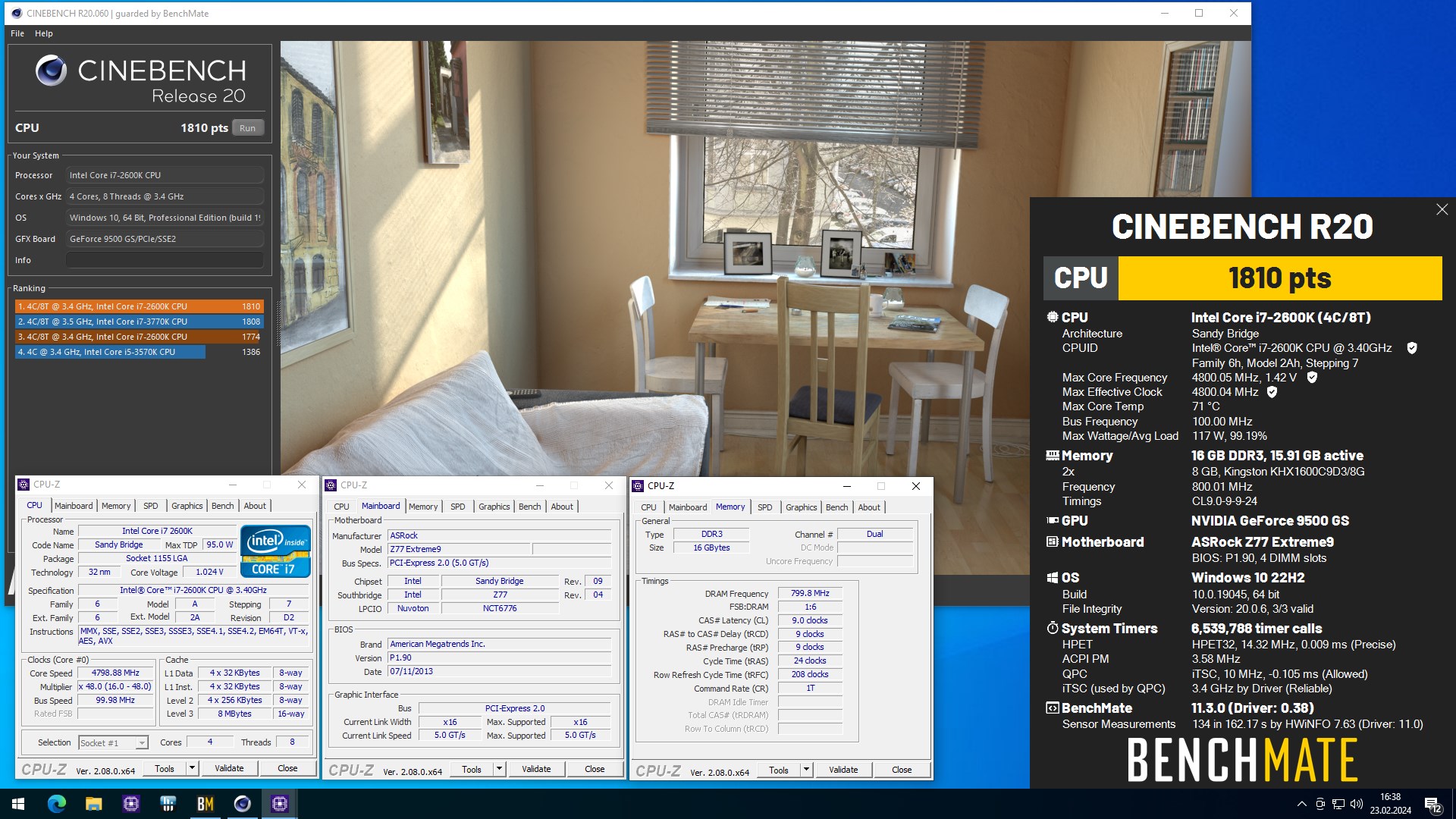Click the Info input field in Your System

pos(165,260)
